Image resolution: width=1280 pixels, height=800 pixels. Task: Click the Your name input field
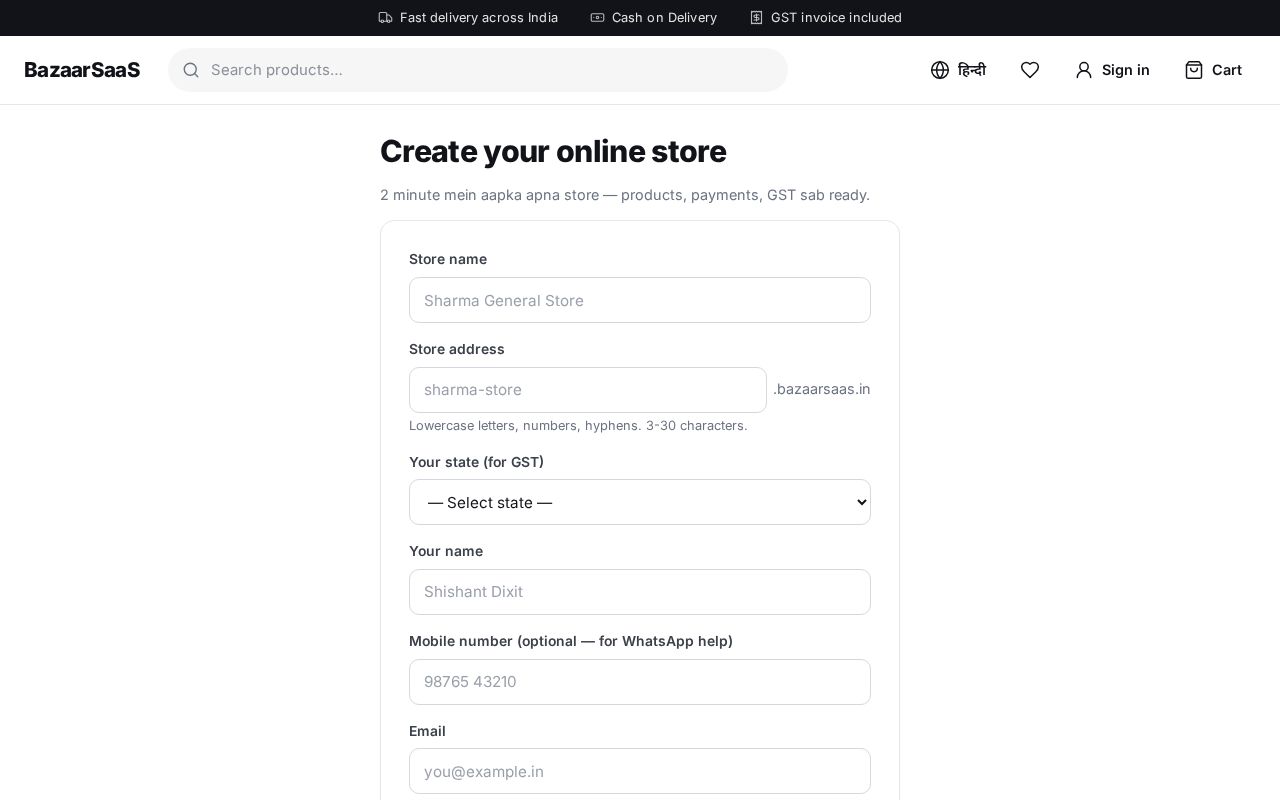640,592
